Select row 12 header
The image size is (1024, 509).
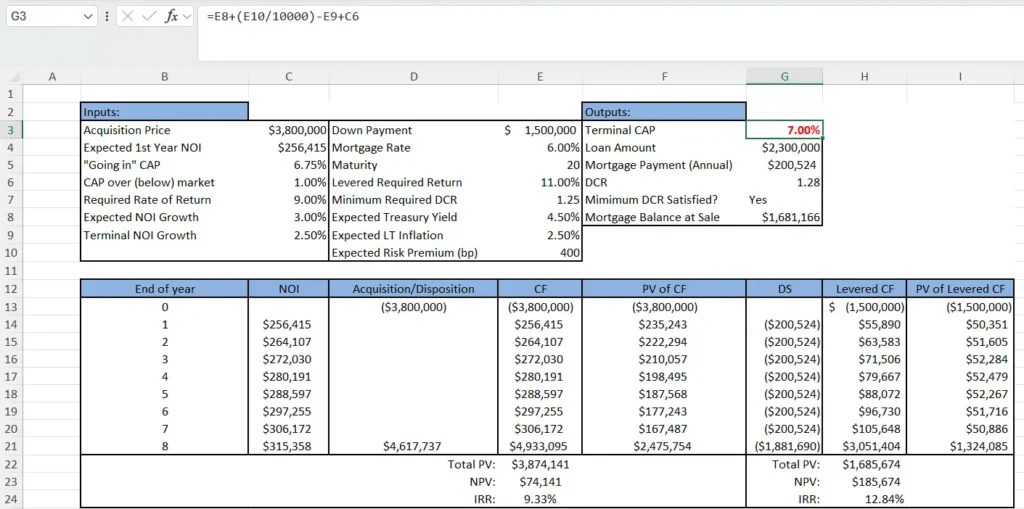[x=11, y=289]
